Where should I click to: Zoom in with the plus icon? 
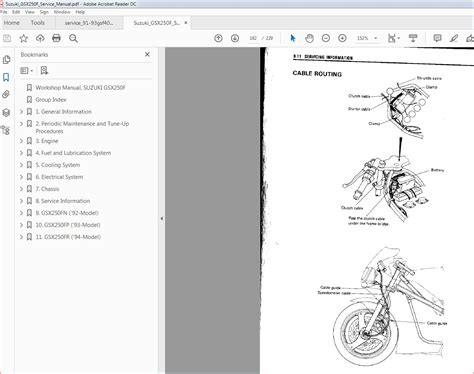[342, 38]
